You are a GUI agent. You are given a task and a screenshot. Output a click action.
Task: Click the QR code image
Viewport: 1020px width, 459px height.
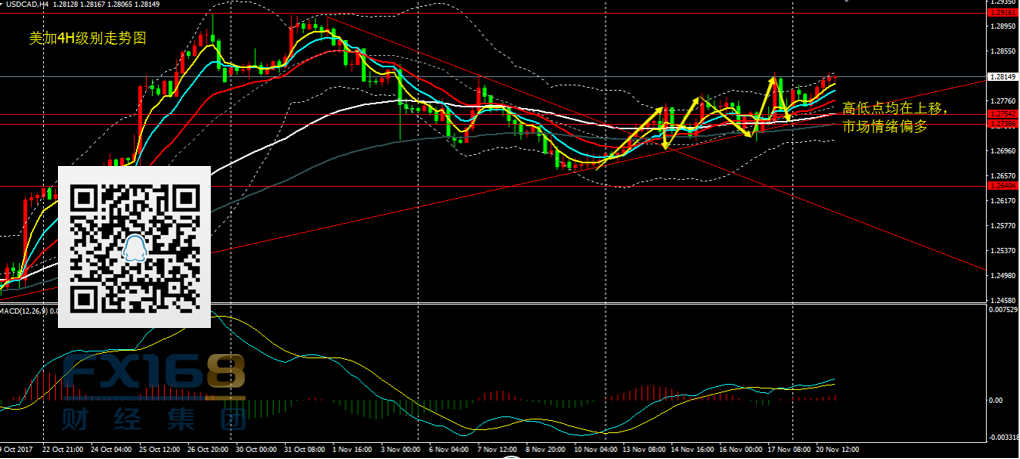coord(135,246)
